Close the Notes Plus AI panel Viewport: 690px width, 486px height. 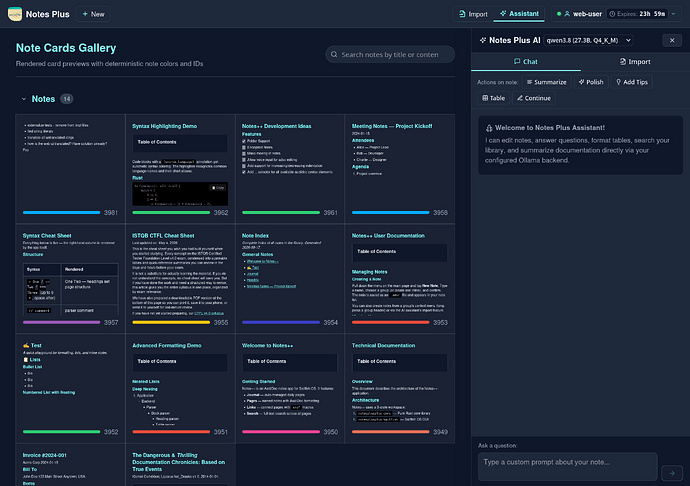pos(672,40)
